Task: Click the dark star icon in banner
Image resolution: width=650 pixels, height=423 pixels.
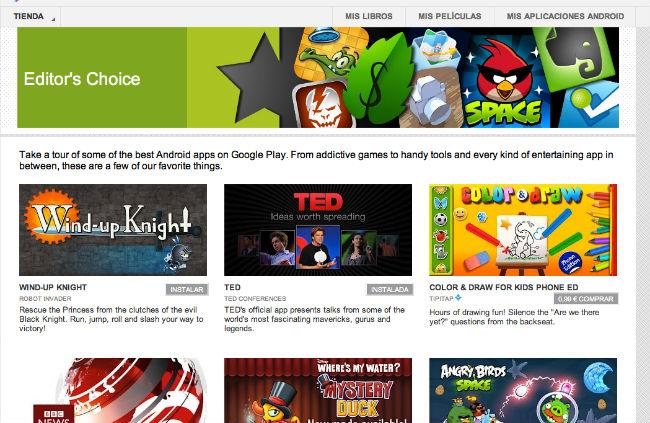Action: tap(258, 78)
